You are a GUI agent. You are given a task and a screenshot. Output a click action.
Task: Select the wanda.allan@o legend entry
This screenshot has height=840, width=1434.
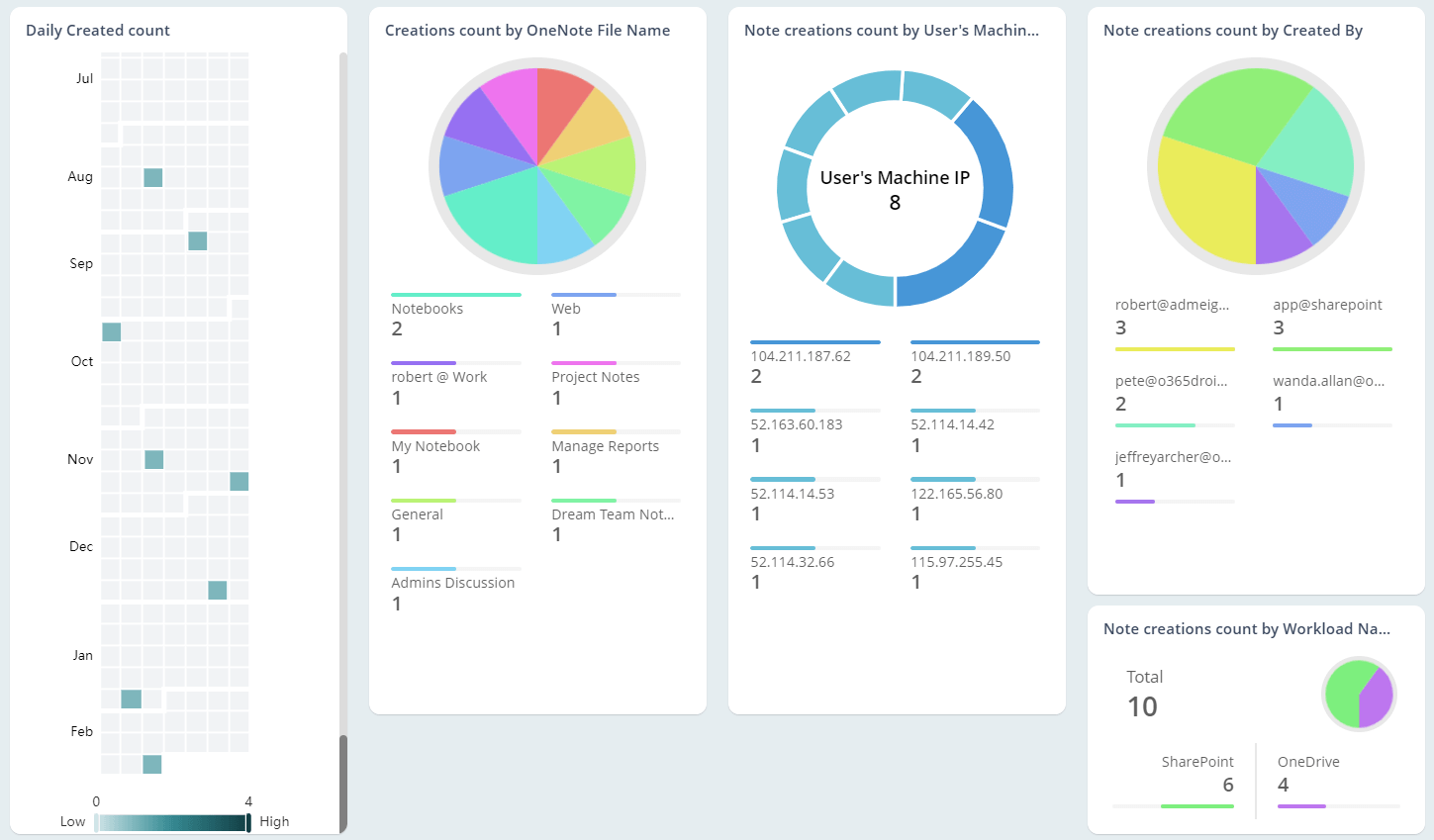[1329, 380]
